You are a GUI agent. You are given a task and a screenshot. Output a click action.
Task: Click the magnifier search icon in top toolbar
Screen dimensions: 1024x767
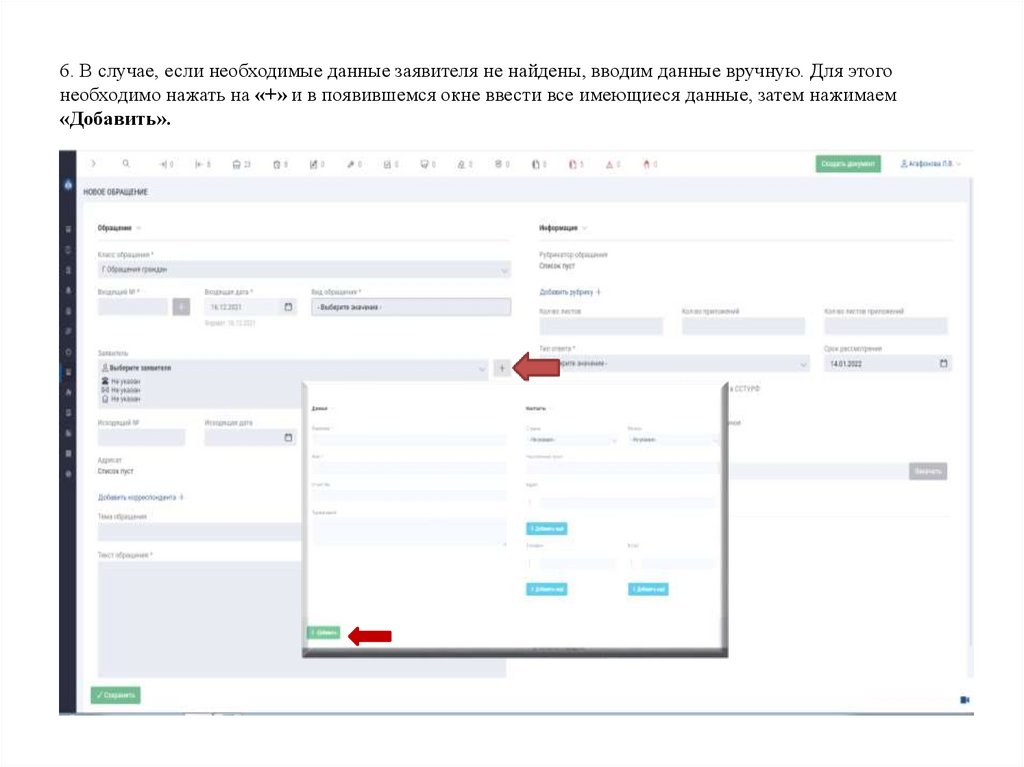tap(126, 163)
